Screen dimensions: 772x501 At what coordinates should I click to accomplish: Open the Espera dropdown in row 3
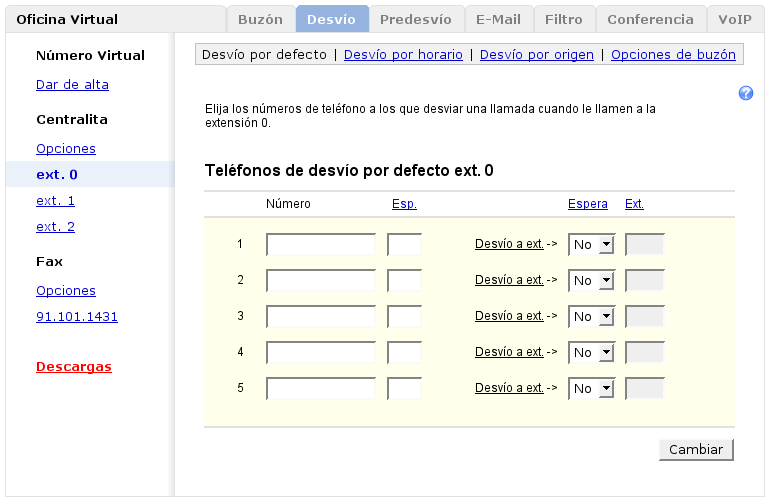pyautogui.click(x=591, y=317)
